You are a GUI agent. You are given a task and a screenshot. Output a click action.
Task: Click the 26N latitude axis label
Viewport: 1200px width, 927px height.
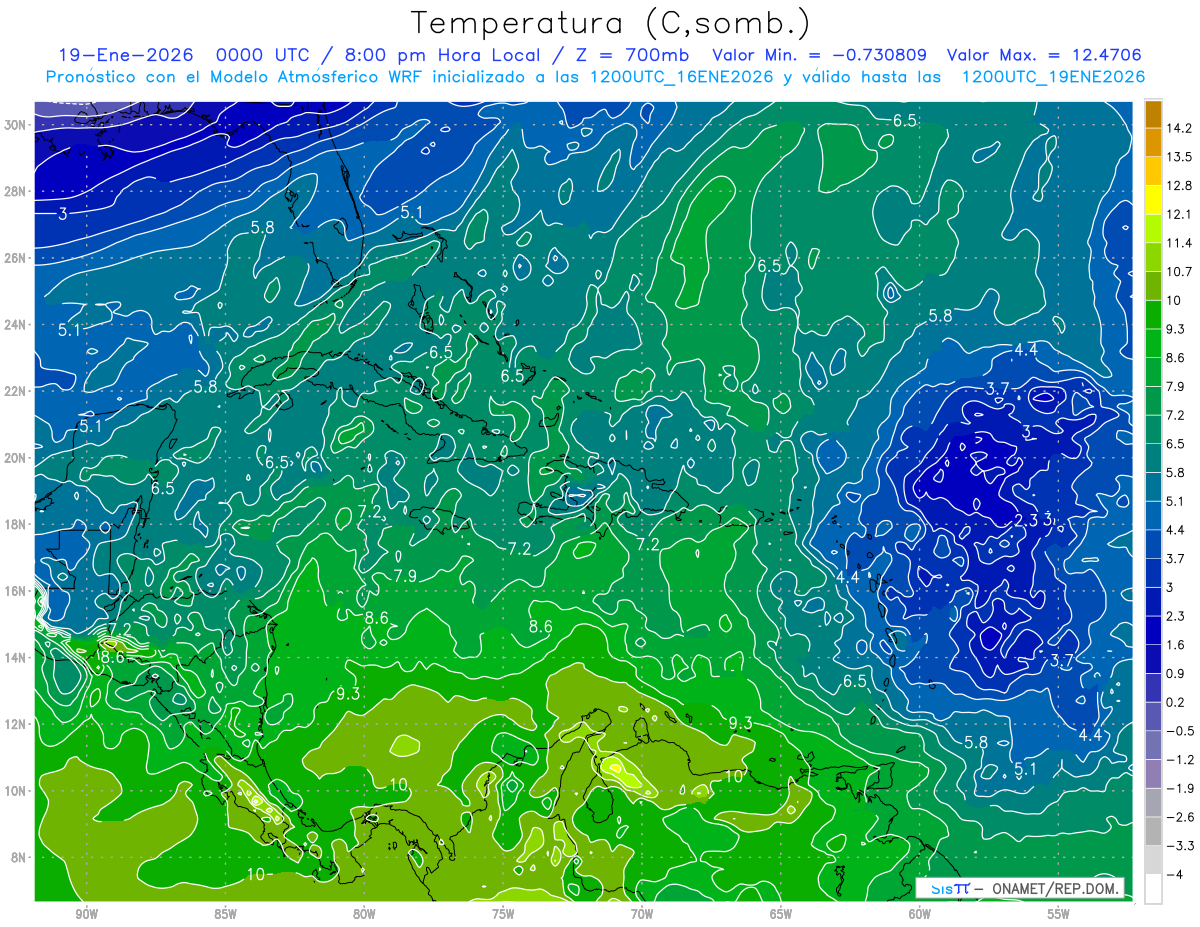point(16,258)
